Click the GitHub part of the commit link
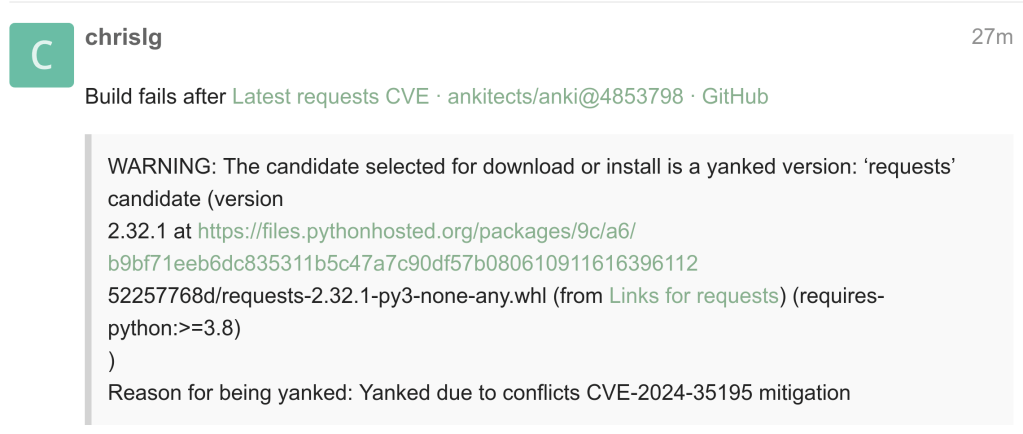Viewport: 1023px width, 434px height. click(x=735, y=97)
